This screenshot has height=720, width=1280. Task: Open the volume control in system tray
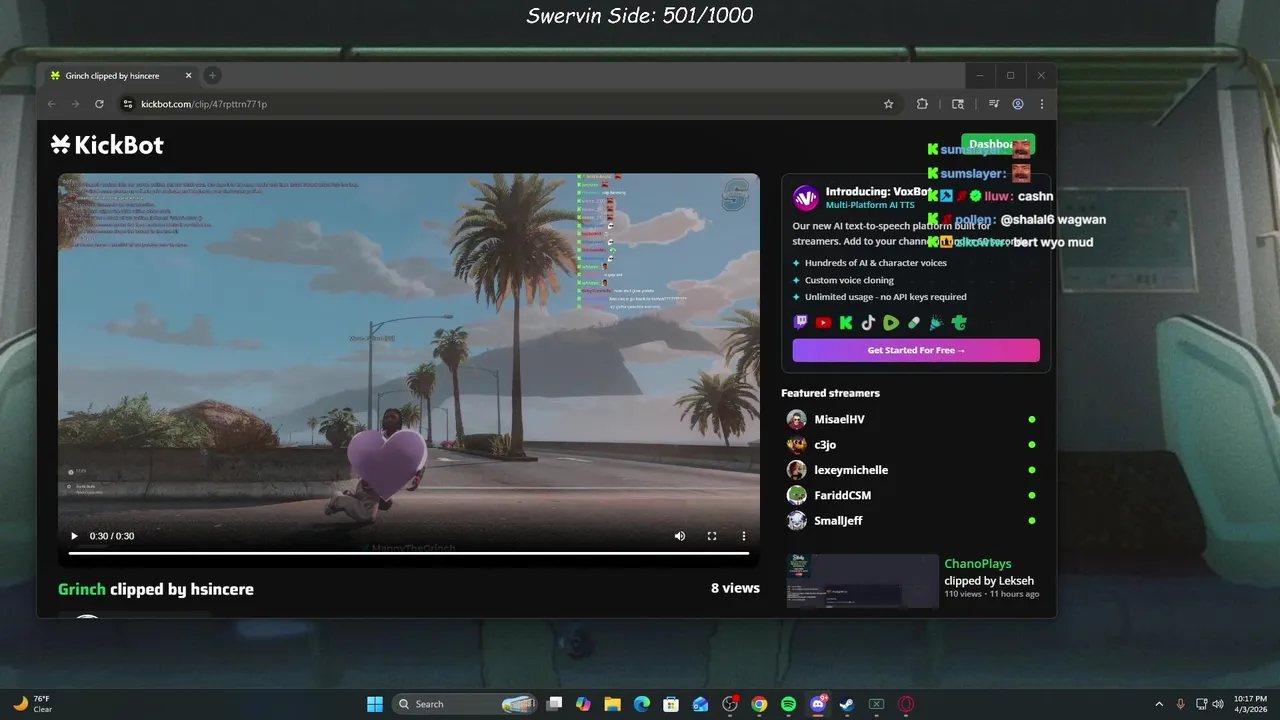click(x=1220, y=704)
